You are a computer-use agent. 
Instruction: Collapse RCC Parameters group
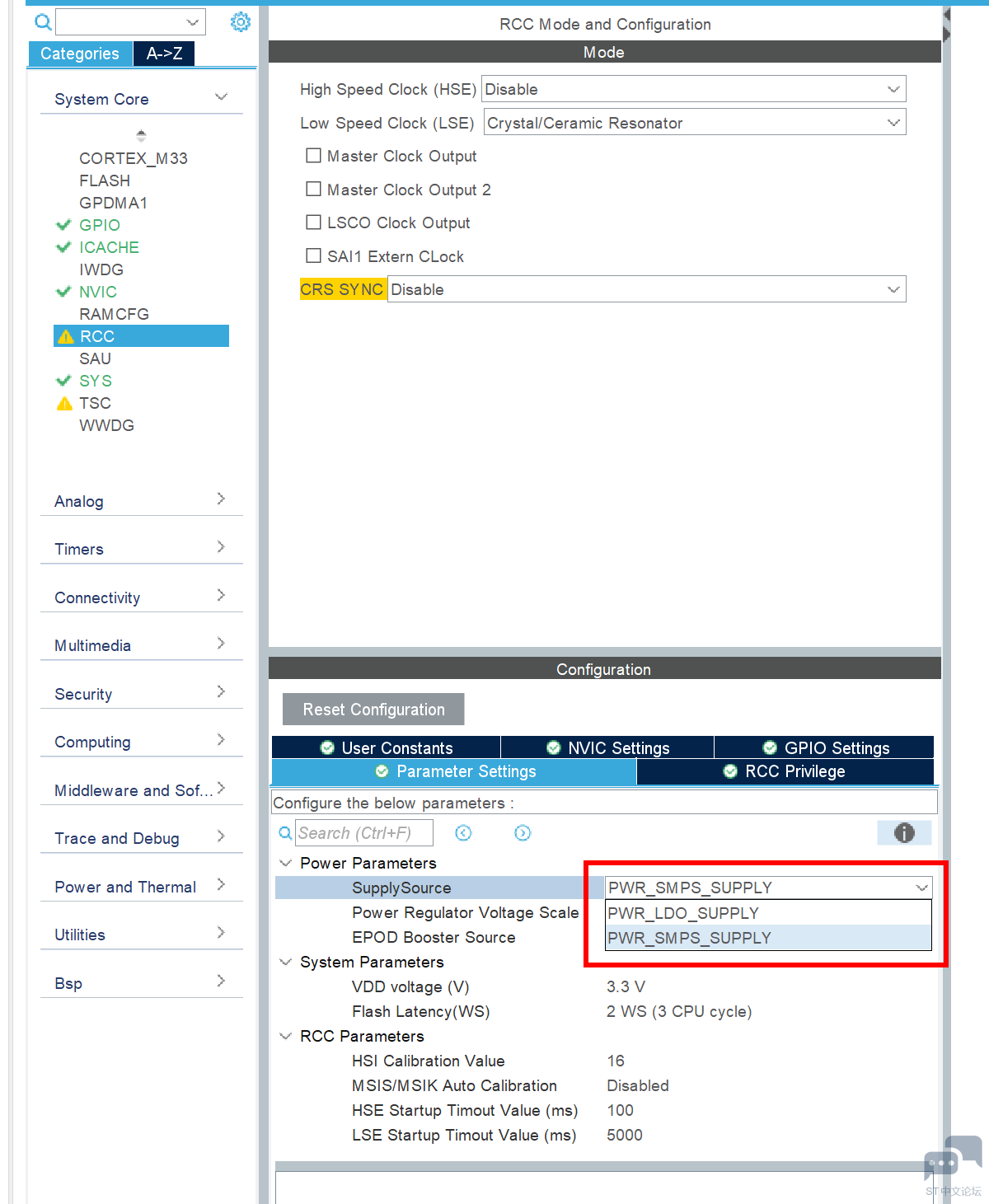click(286, 1036)
